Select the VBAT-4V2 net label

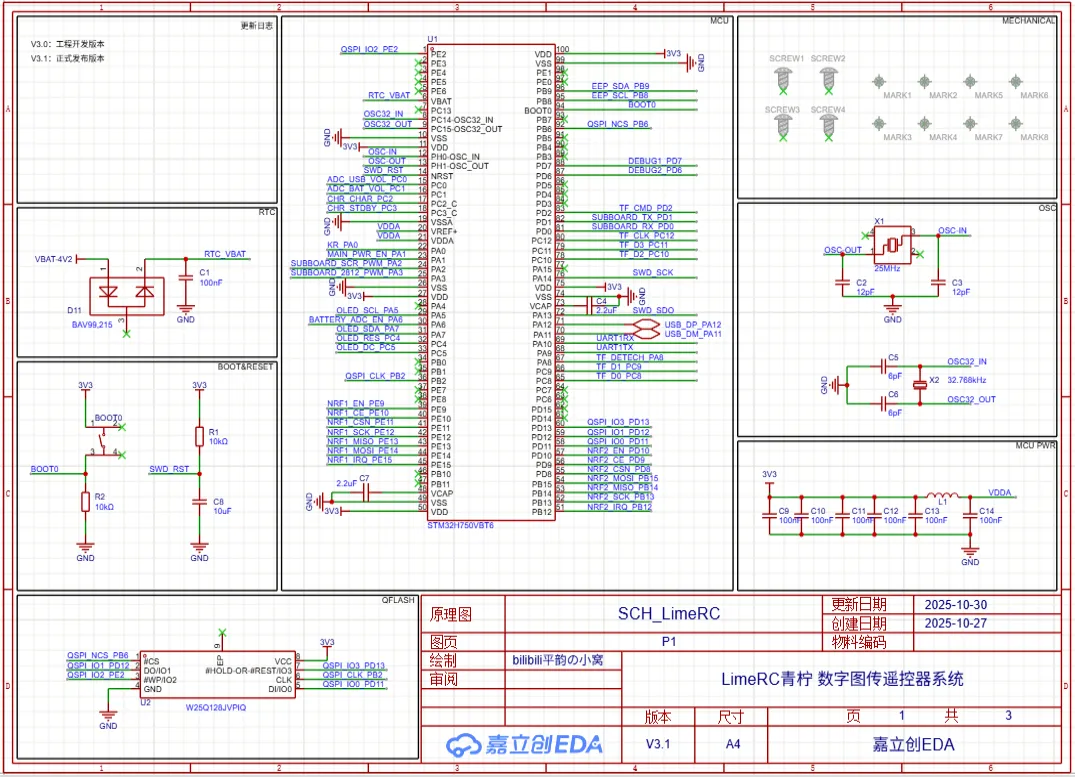click(54, 258)
